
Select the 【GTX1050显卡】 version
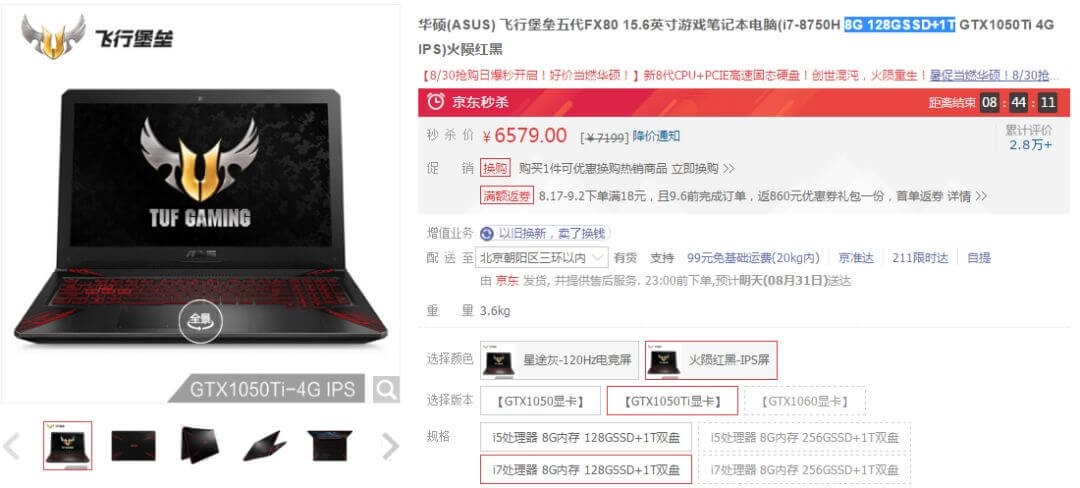(540, 401)
